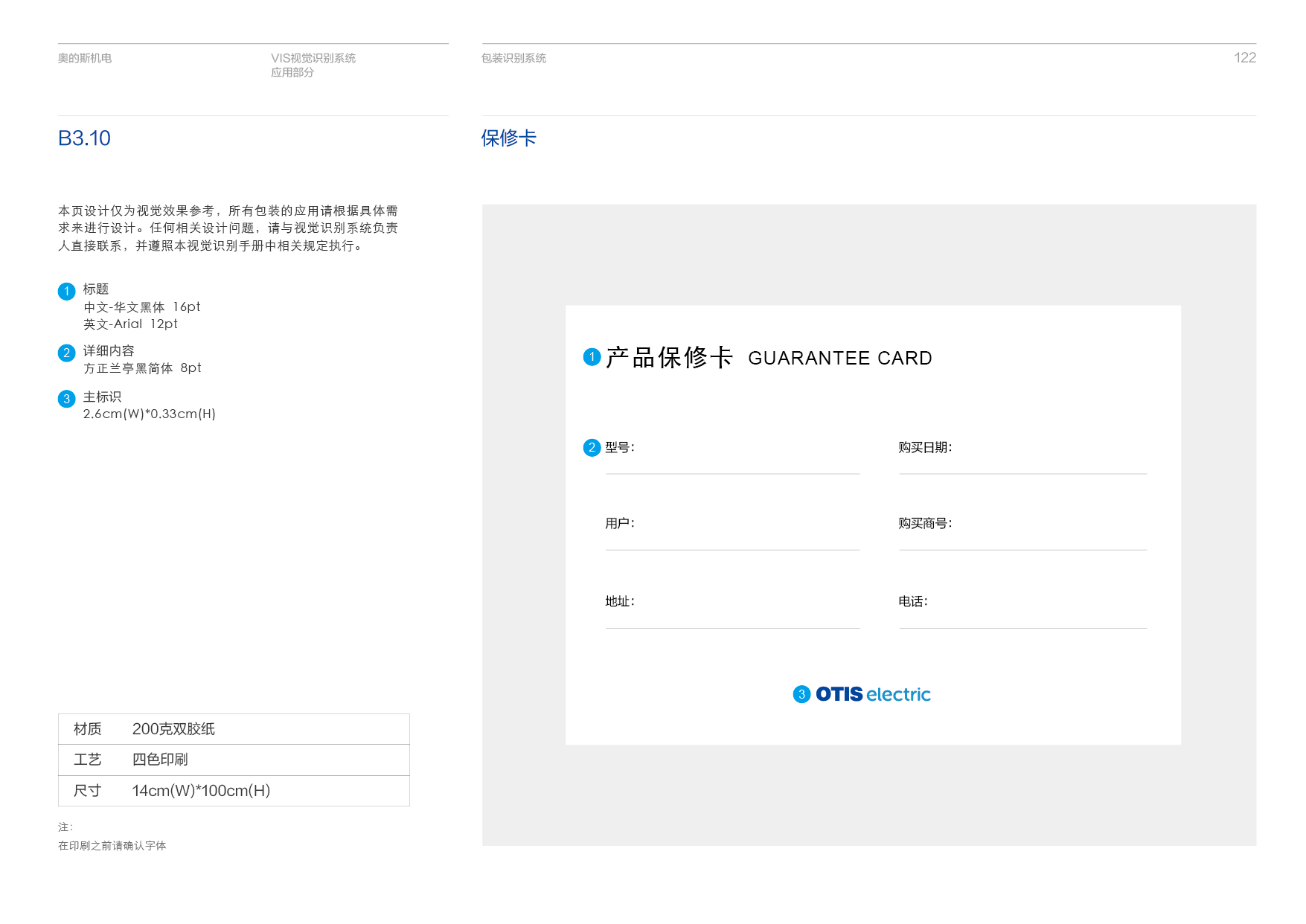Click the OTIS electric logo on card
Image resolution: width=1306 pixels, height=924 pixels.
pyautogui.click(x=873, y=694)
